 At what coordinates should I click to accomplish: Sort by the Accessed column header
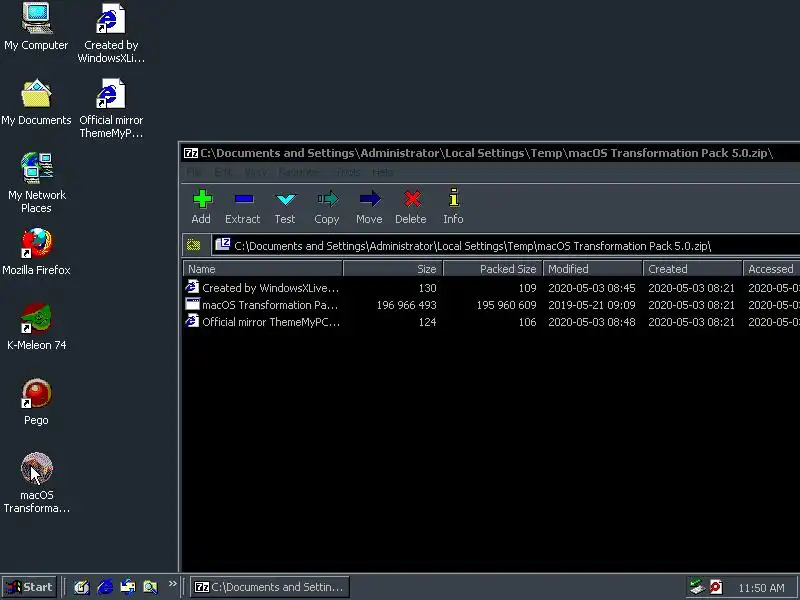(771, 269)
